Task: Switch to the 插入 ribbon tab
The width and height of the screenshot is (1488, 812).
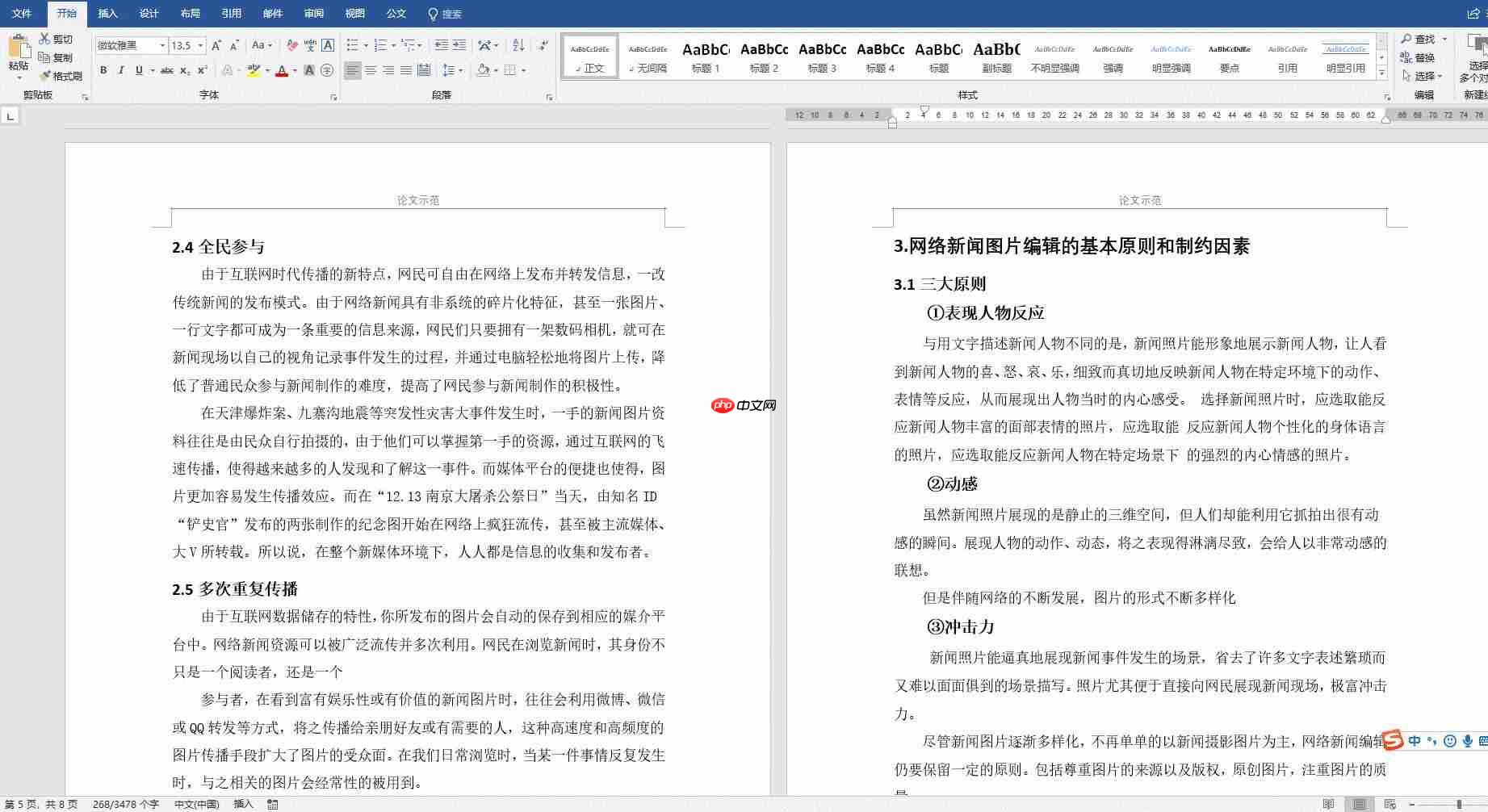Action: (x=107, y=13)
